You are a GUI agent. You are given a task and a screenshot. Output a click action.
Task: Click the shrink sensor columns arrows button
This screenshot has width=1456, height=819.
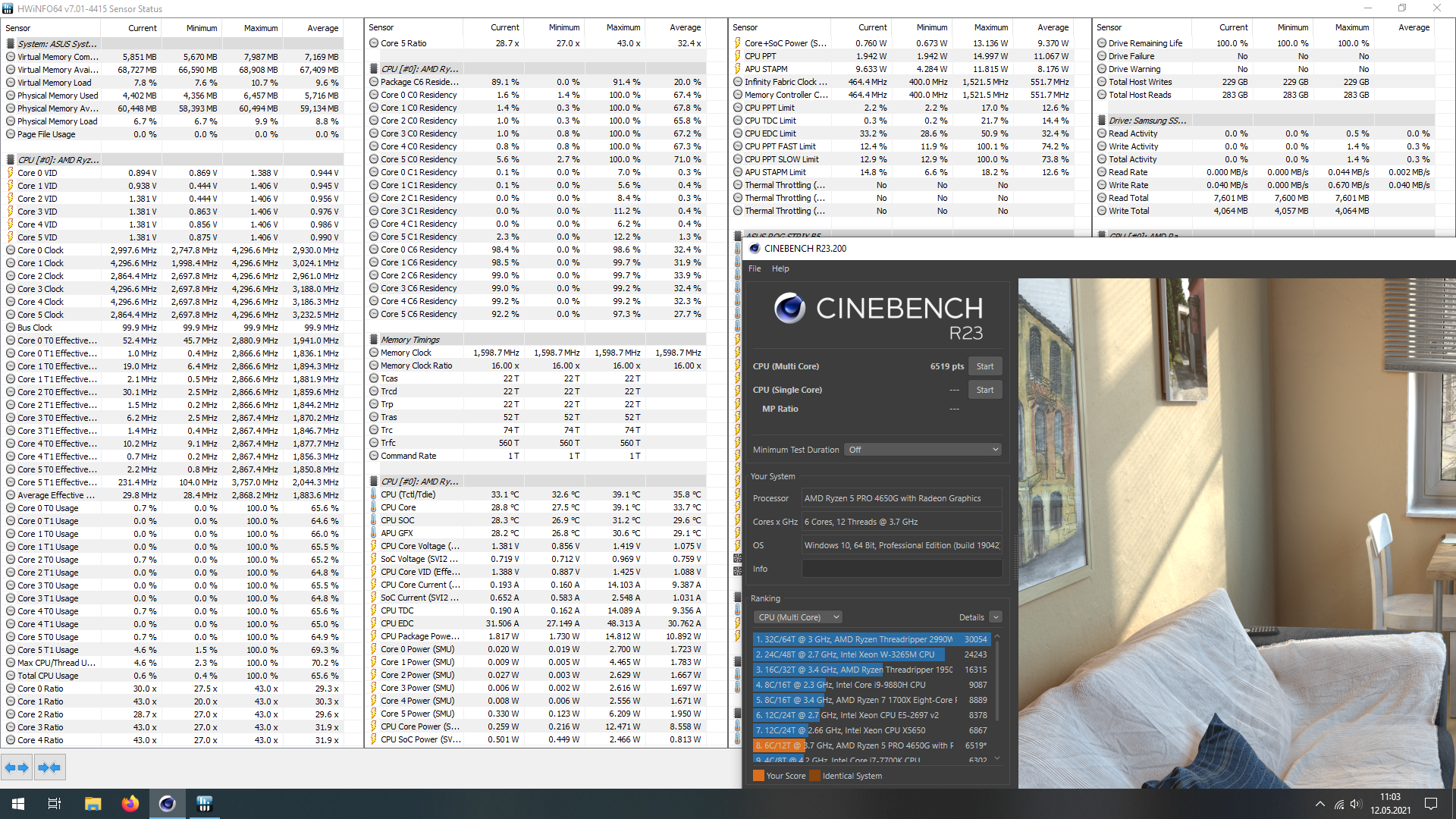pyautogui.click(x=49, y=767)
